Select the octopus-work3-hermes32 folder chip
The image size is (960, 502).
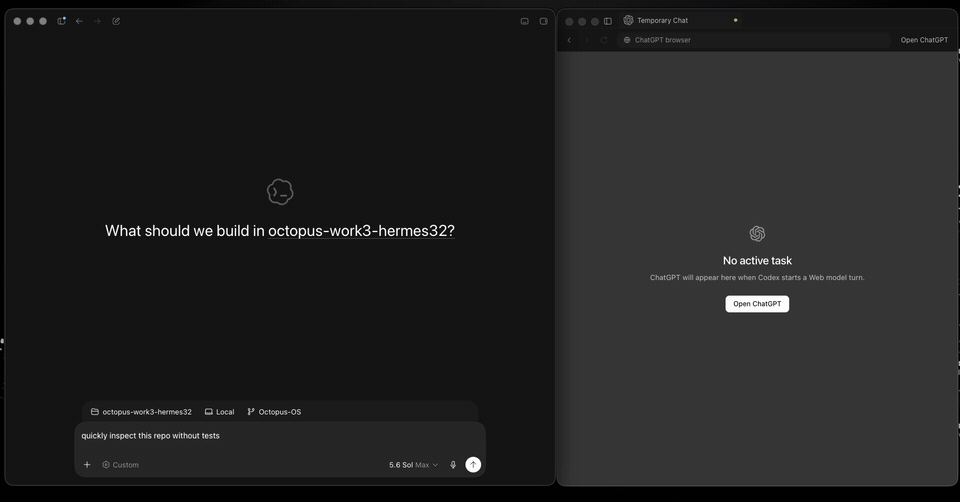(x=141, y=412)
